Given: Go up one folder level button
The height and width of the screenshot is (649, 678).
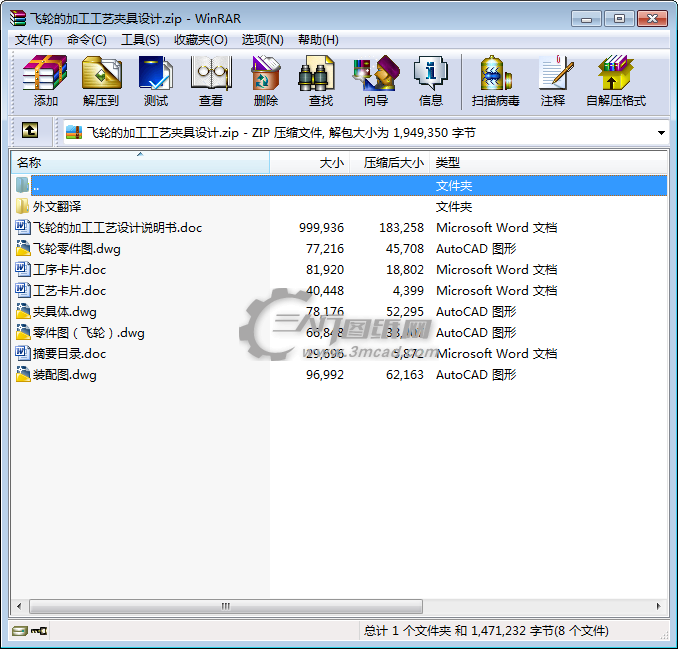Looking at the screenshot, I should 30,130.
